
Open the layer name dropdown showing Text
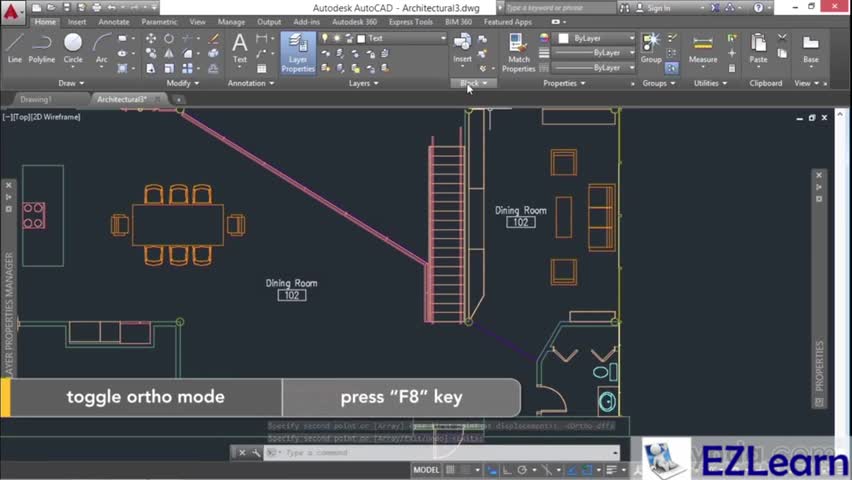(400, 38)
